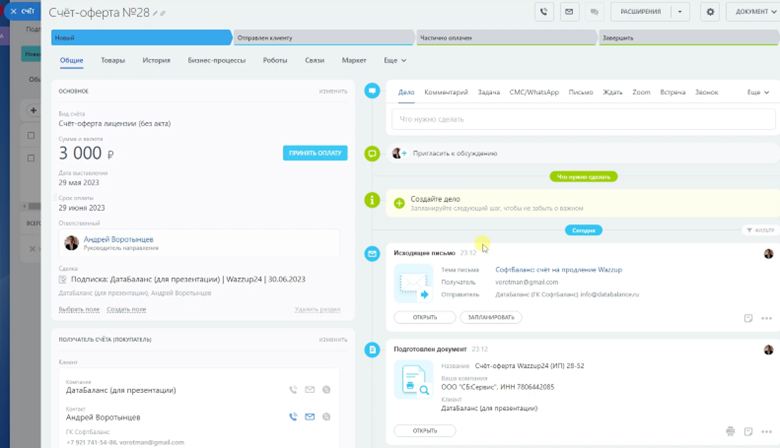Open Андрей Воротынцев responsible link

click(118, 239)
